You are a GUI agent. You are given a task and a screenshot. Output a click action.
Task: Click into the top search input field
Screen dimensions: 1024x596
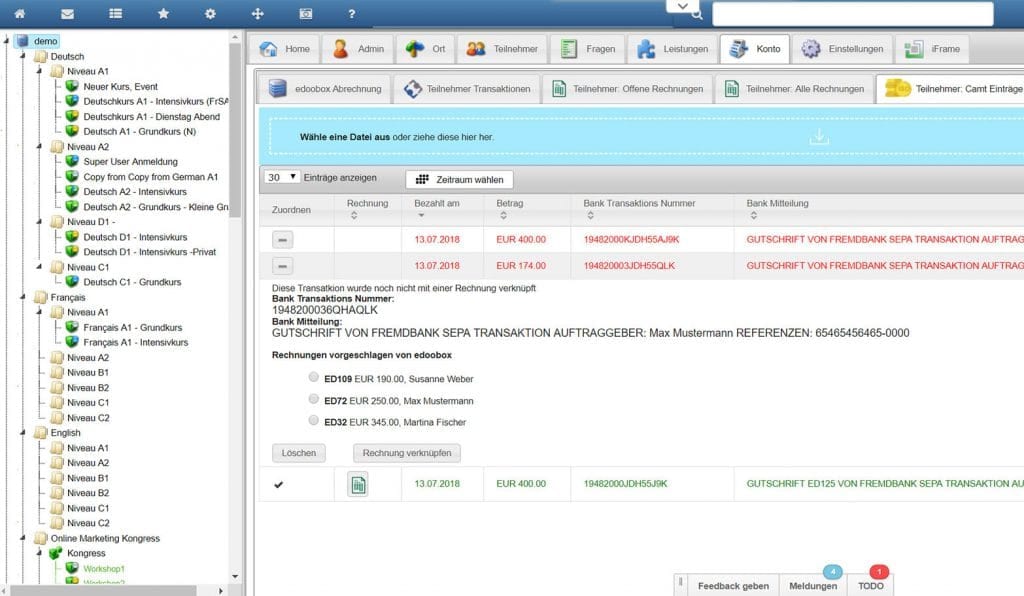[852, 14]
